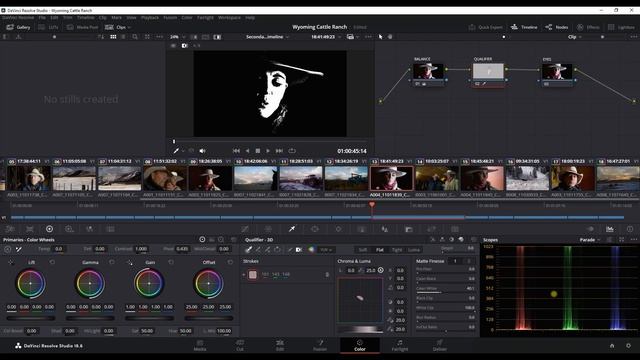Viewport: 640px width, 360px height.
Task: Open the Parade scope type dropdown
Action: 590,240
